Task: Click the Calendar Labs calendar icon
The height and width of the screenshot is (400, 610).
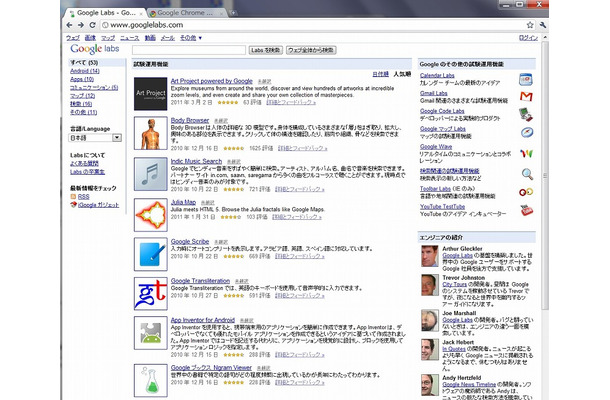Action: tap(526, 79)
